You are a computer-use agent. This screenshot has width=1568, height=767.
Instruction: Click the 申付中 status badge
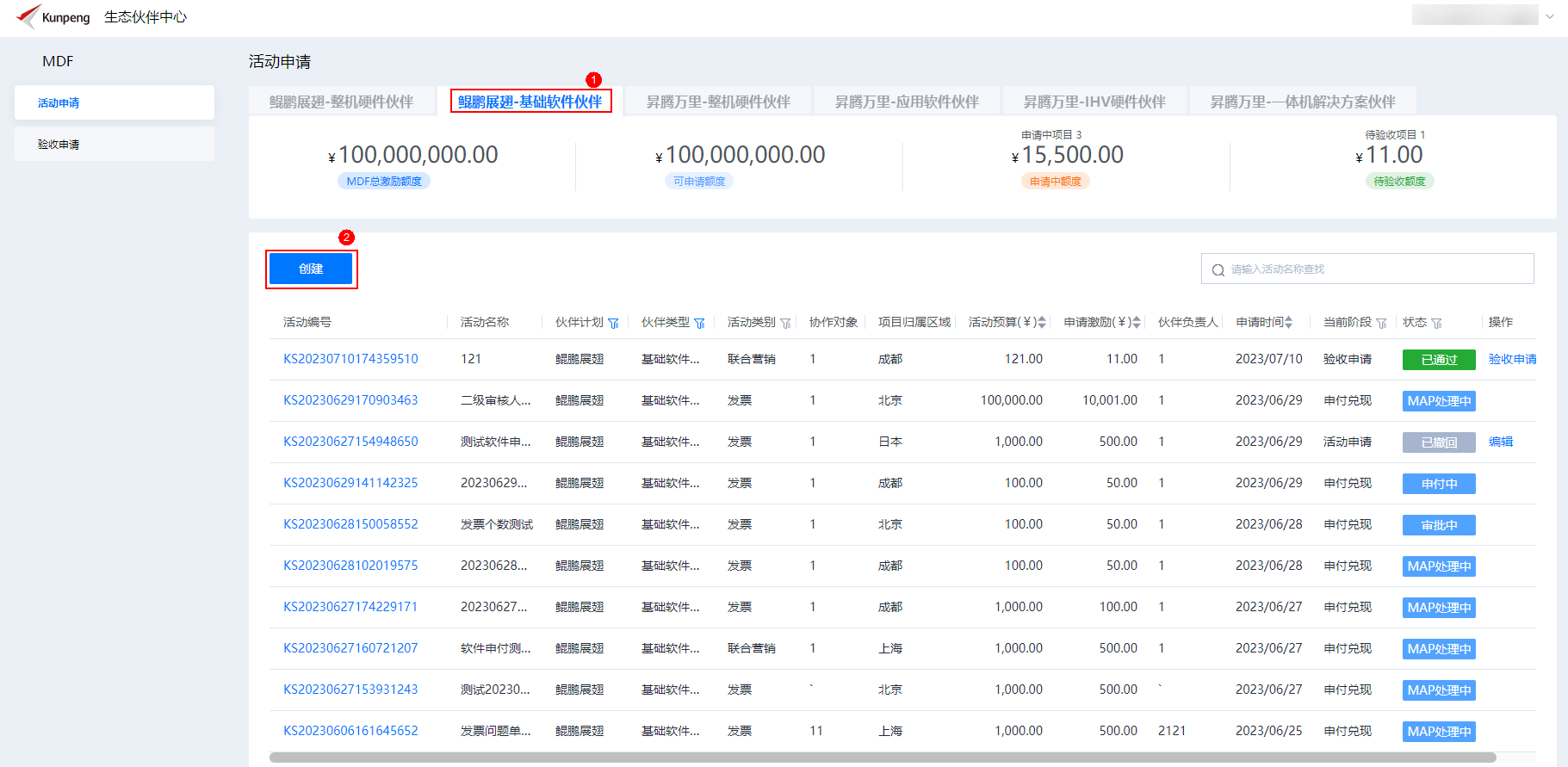click(1439, 484)
